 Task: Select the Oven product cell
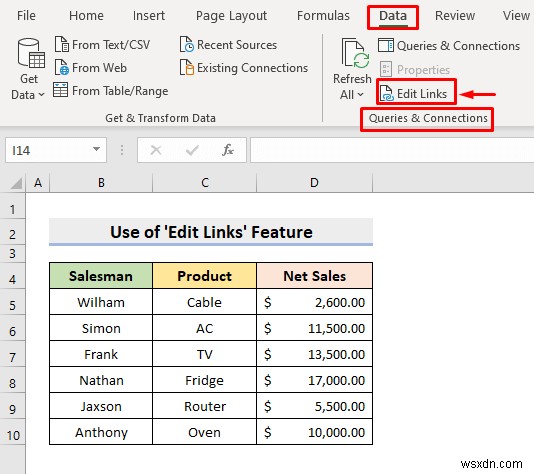(x=205, y=432)
